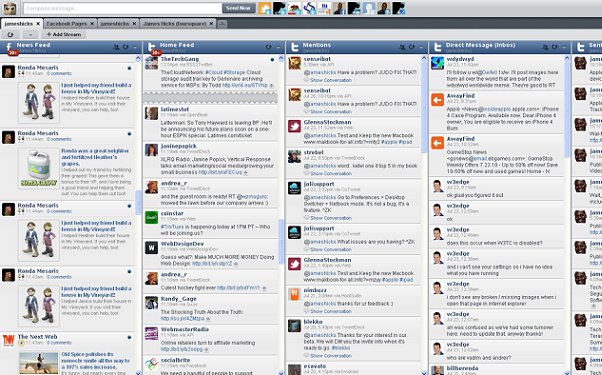Image resolution: width=602 pixels, height=375 pixels.
Task: Refresh the Home Feed column
Action: click(268, 47)
